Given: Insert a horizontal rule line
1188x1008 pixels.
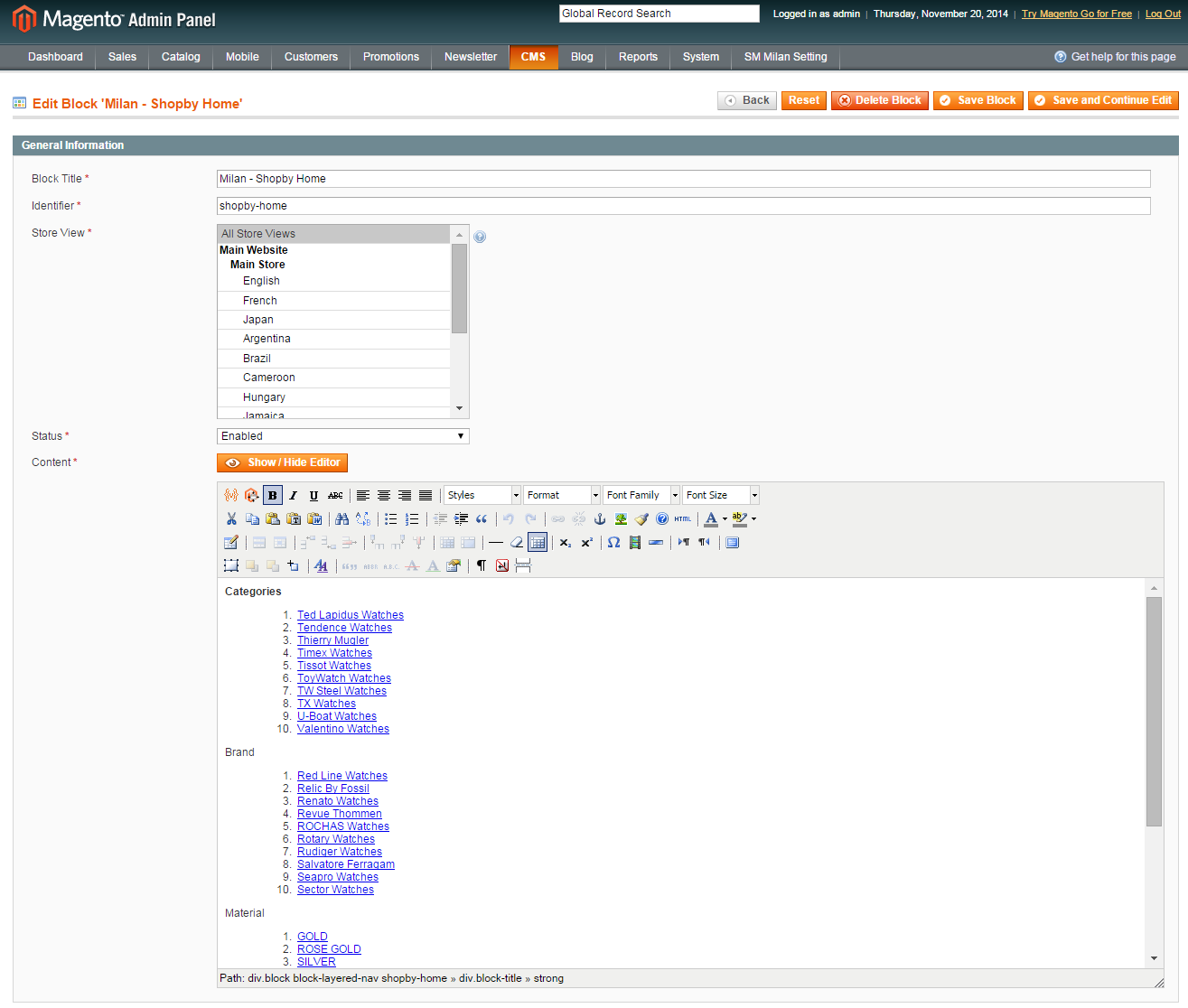Looking at the screenshot, I should (x=496, y=542).
